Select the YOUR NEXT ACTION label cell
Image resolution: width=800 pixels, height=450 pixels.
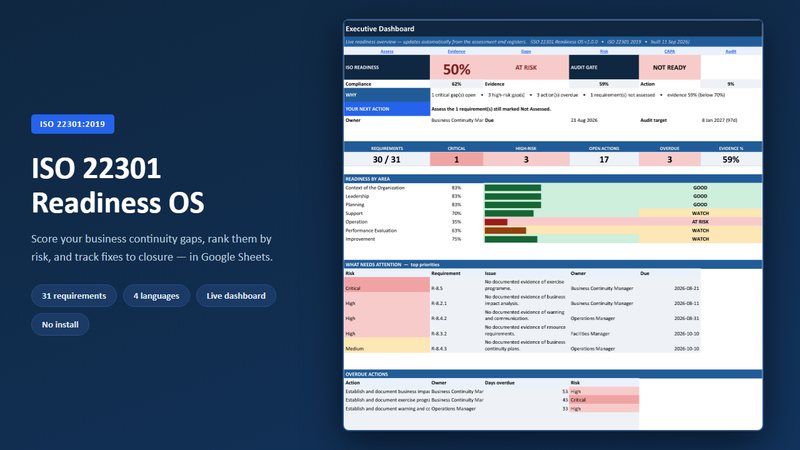387,109
